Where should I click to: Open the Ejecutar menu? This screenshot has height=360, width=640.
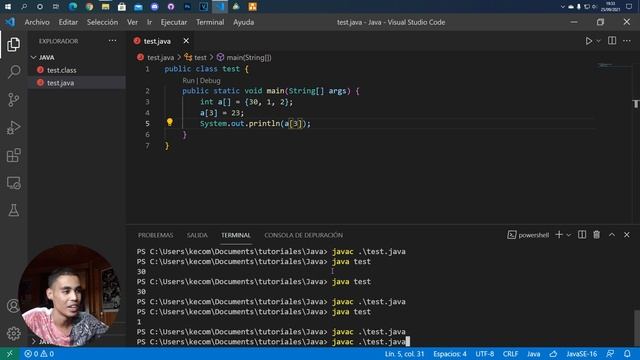tap(174, 22)
